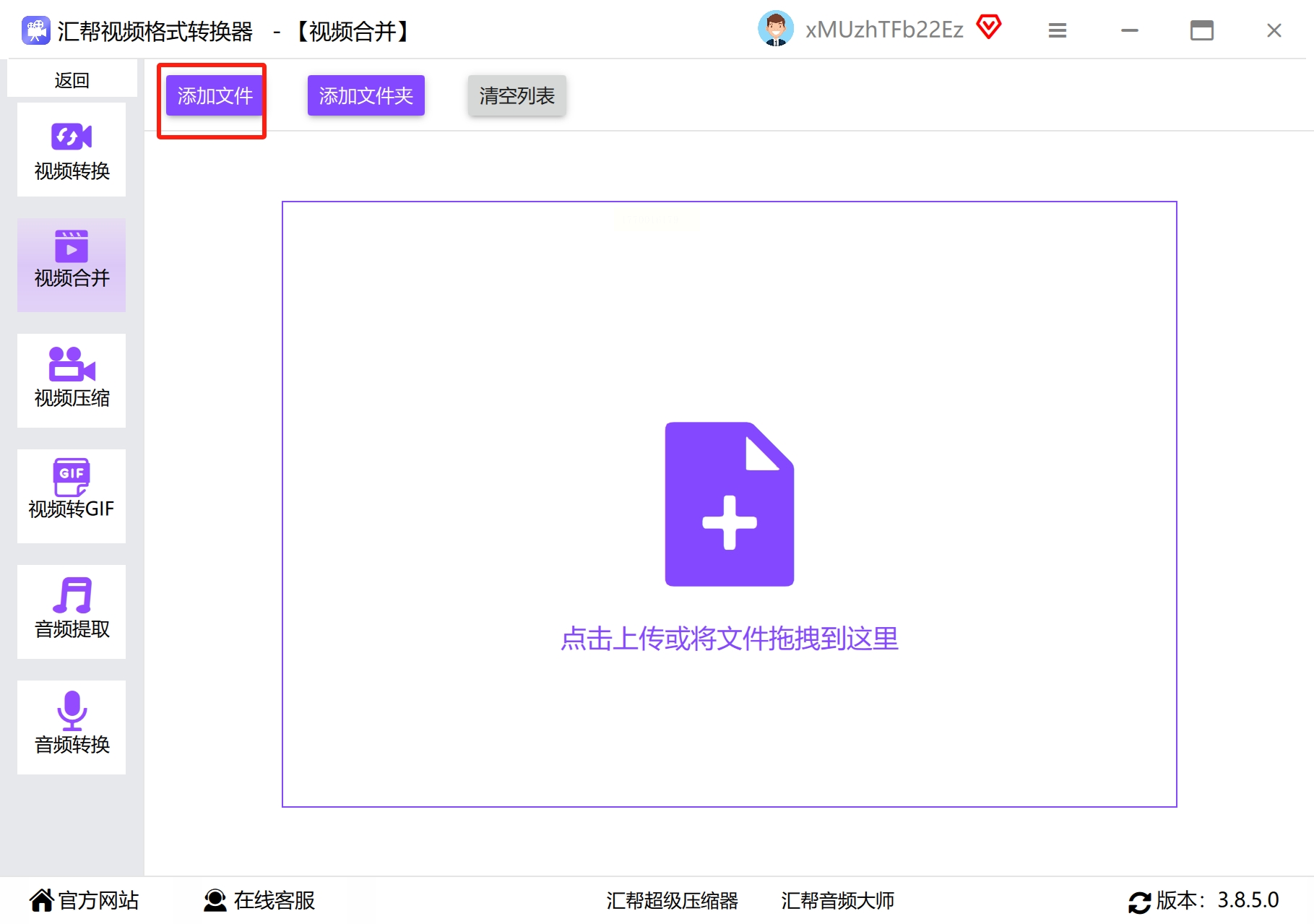Image resolution: width=1314 pixels, height=924 pixels.
Task: Click the red VIP diamond badge
Action: click(x=988, y=27)
